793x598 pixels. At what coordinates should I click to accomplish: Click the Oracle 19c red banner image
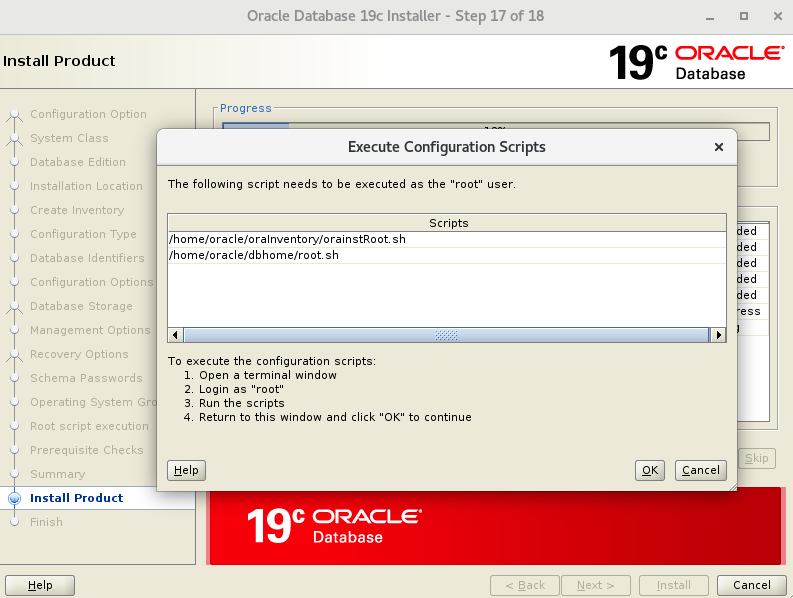tap(496, 526)
